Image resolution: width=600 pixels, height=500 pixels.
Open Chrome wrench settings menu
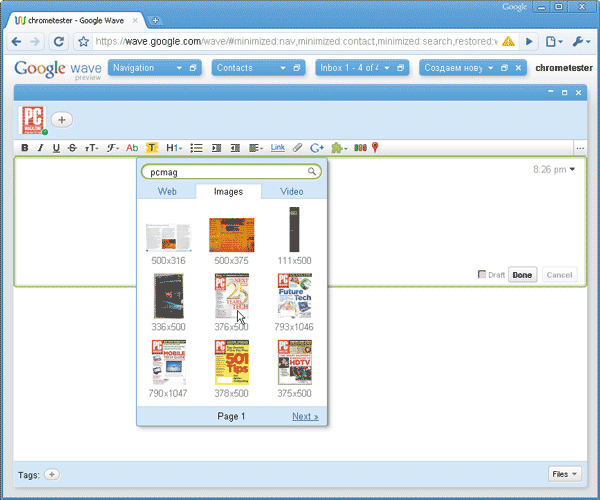coord(581,41)
